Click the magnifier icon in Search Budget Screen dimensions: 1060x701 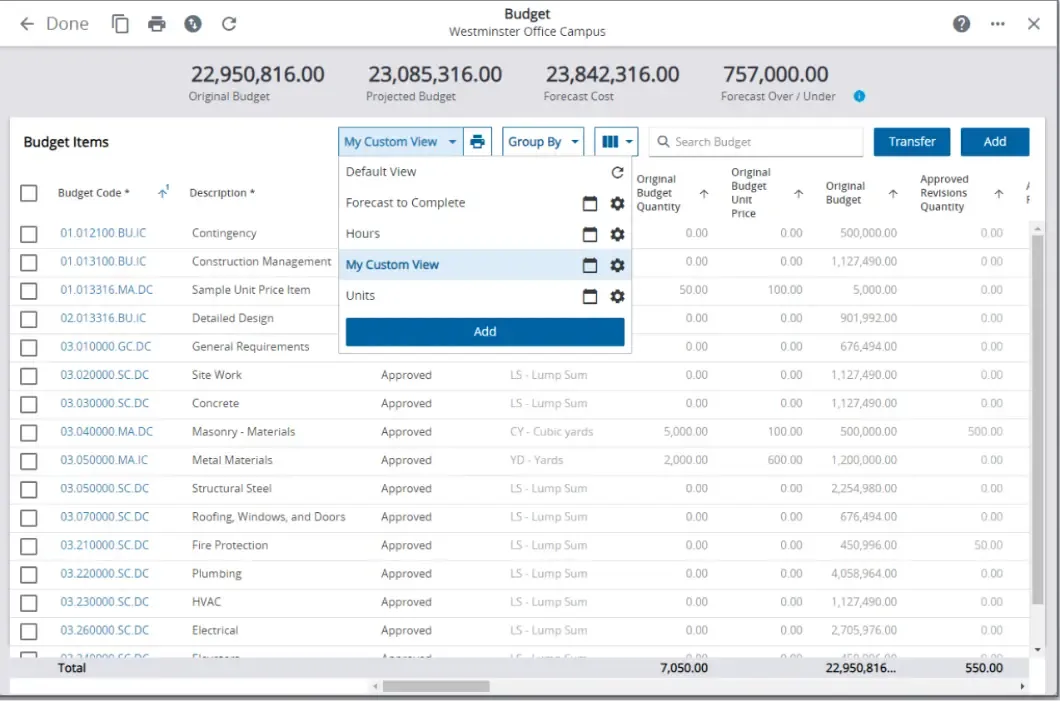[x=663, y=142]
